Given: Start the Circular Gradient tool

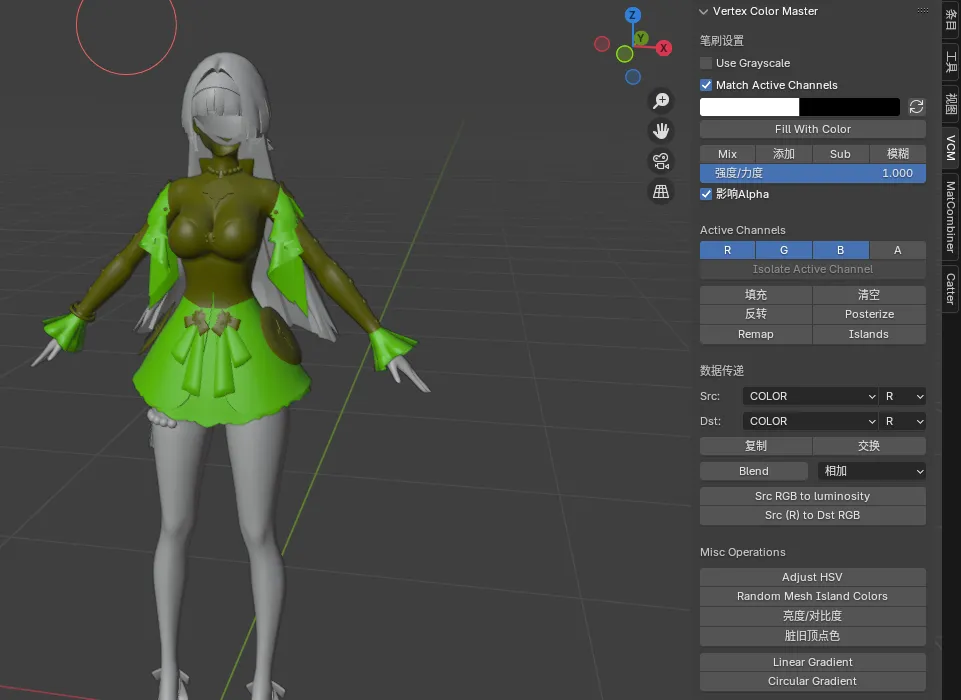Looking at the screenshot, I should coord(813,682).
